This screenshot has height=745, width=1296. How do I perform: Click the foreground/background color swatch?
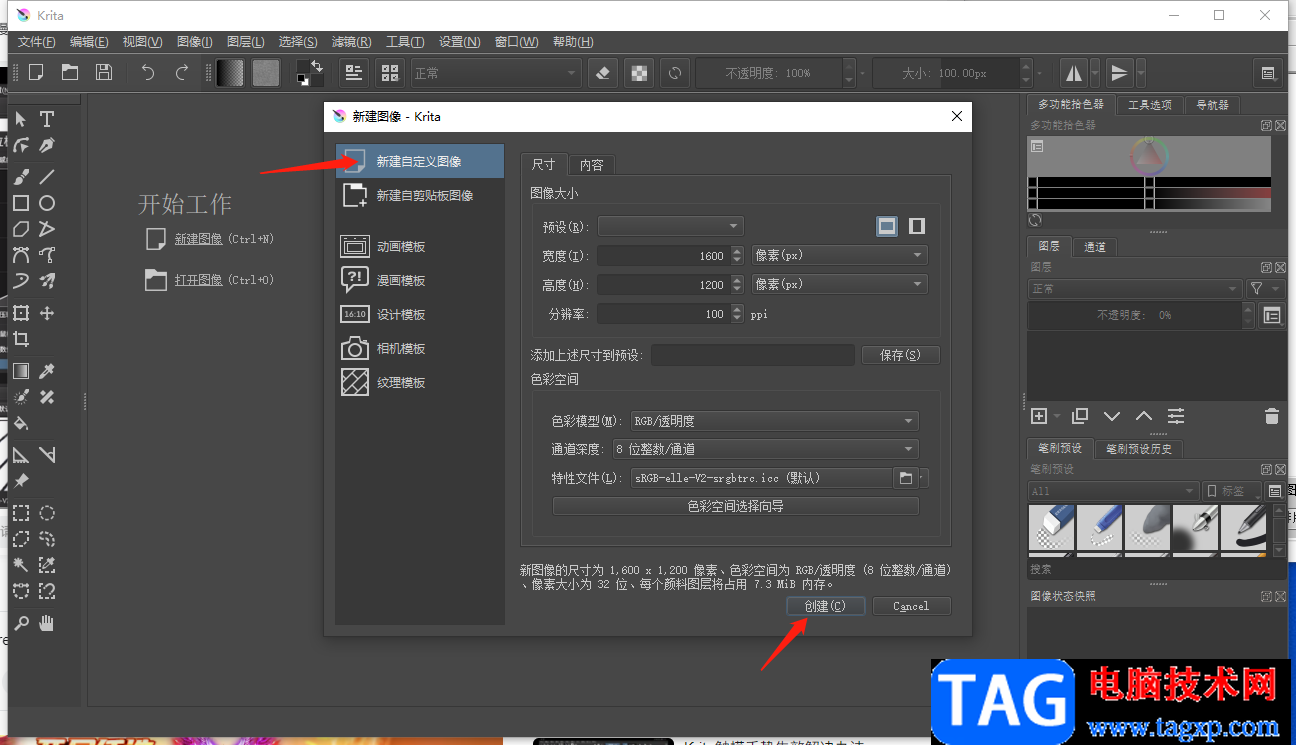point(310,72)
